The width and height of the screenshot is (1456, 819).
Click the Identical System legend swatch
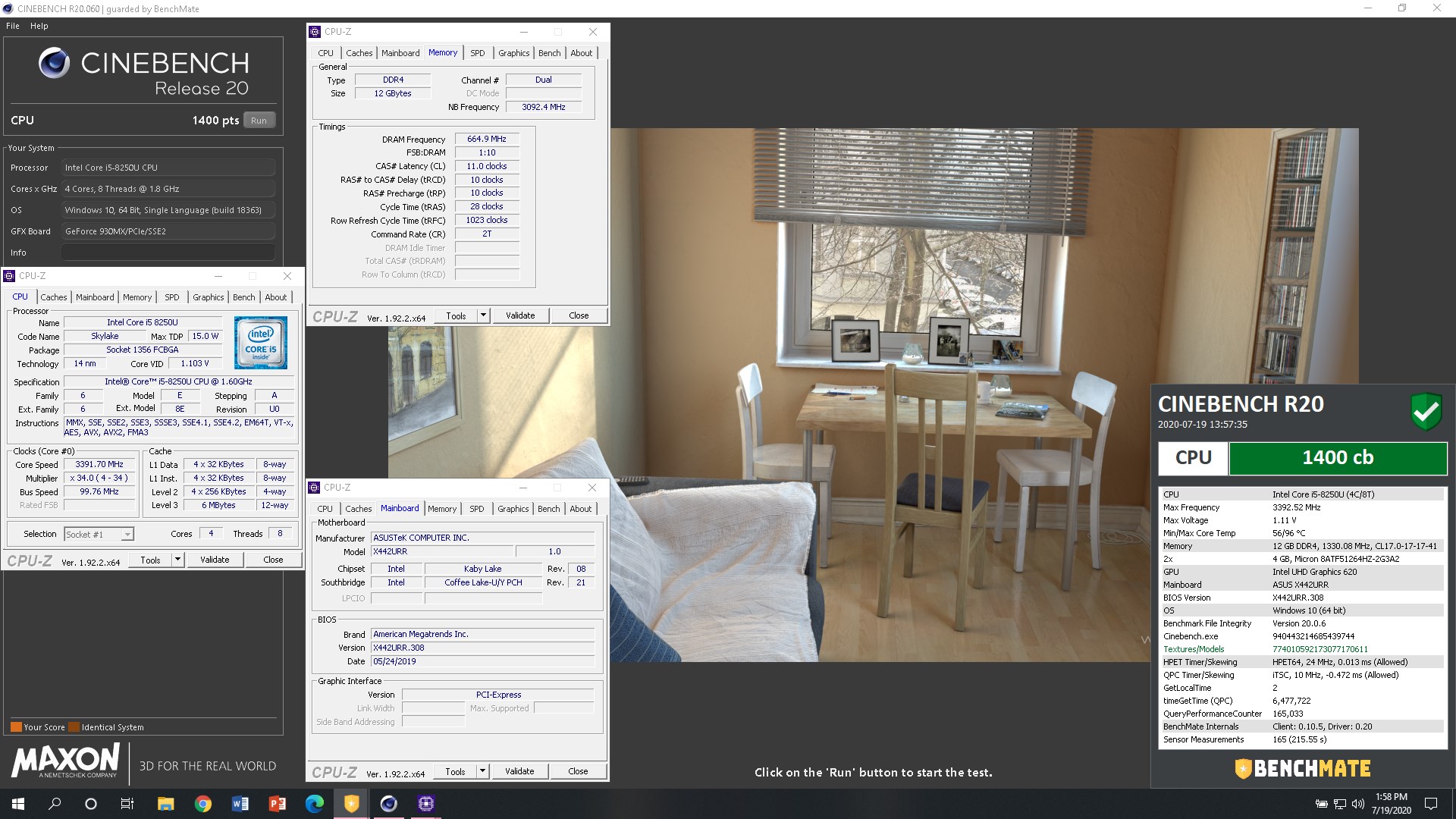[74, 726]
